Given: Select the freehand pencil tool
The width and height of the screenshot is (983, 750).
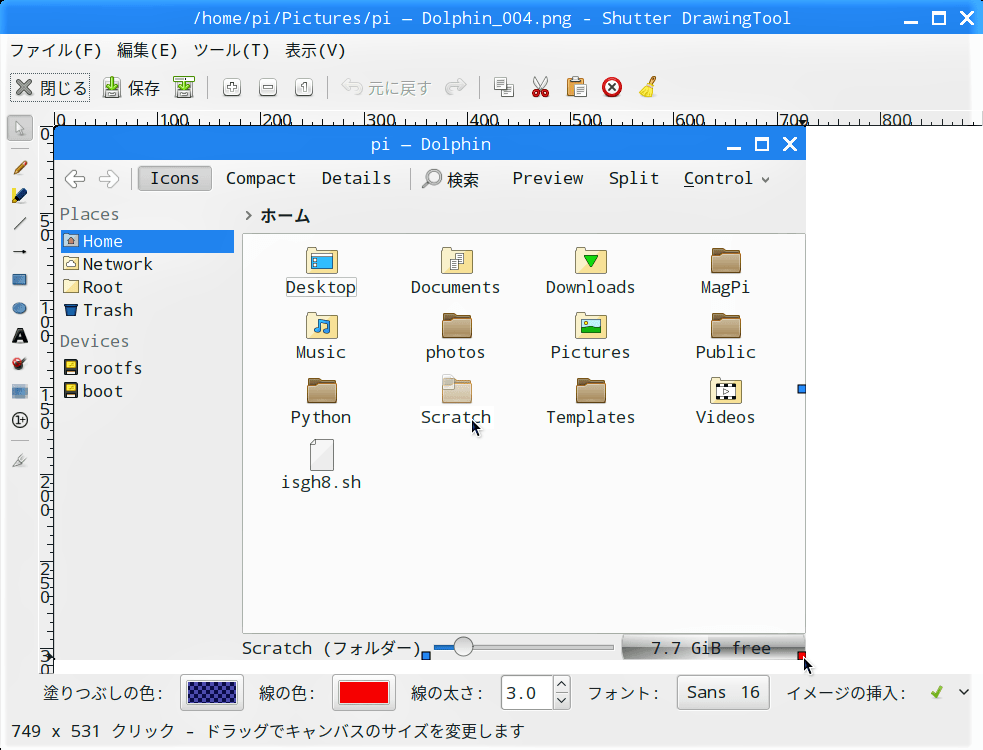Looking at the screenshot, I should 20,167.
